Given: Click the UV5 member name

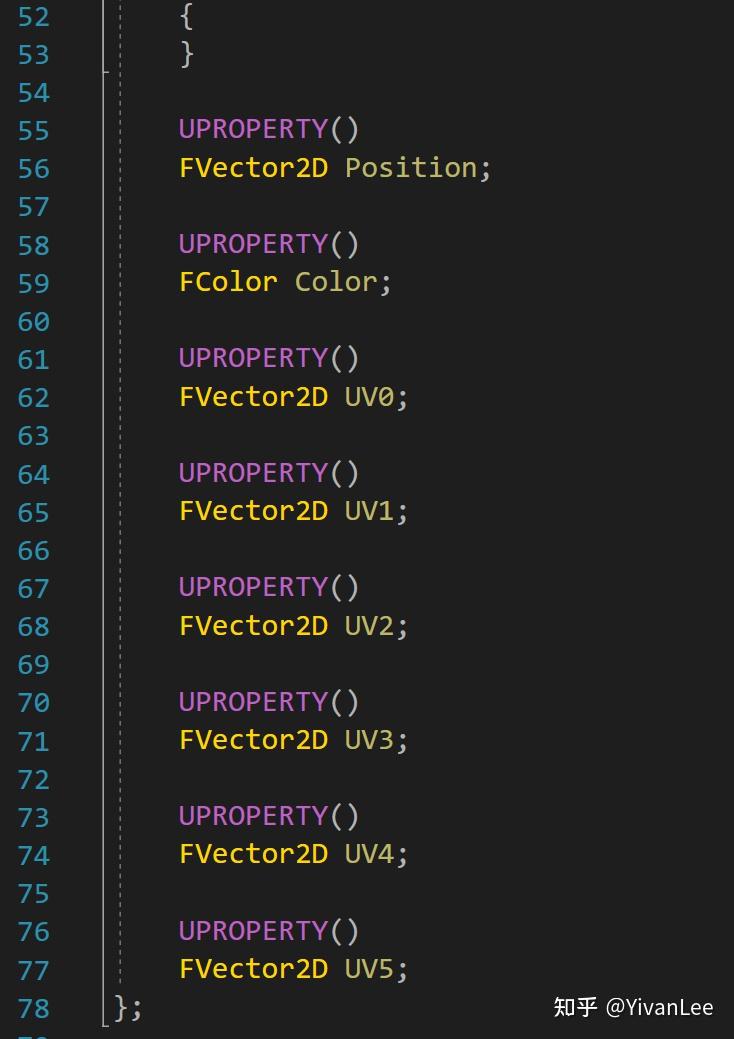Looking at the screenshot, I should coord(369,969).
